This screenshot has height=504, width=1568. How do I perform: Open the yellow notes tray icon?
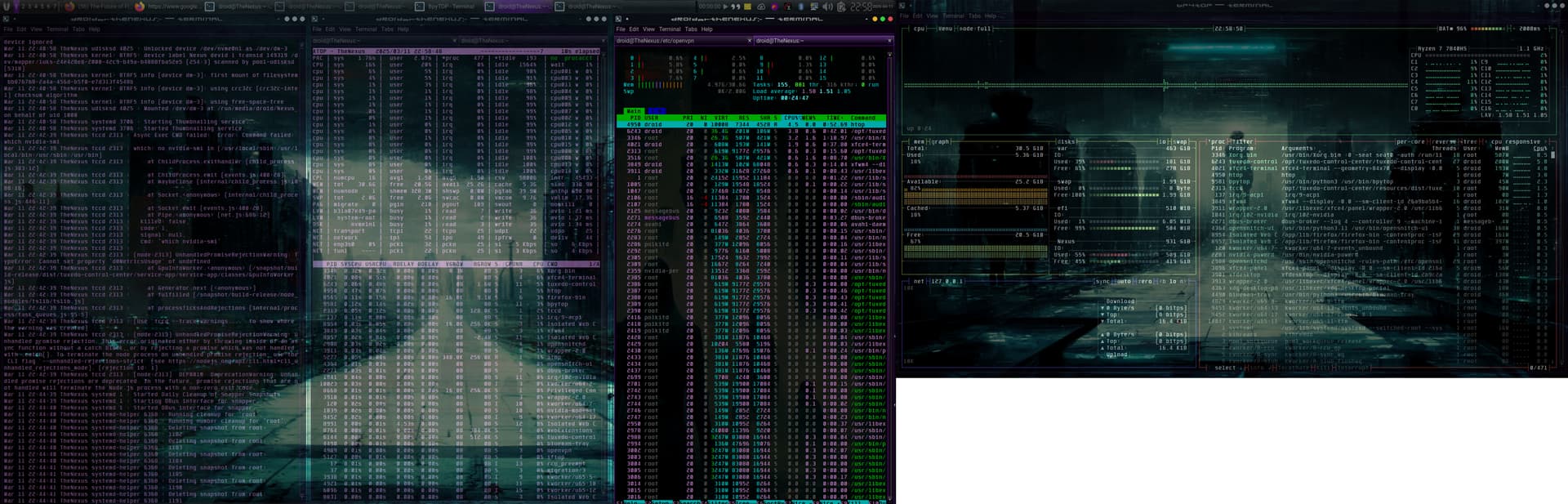(747, 6)
